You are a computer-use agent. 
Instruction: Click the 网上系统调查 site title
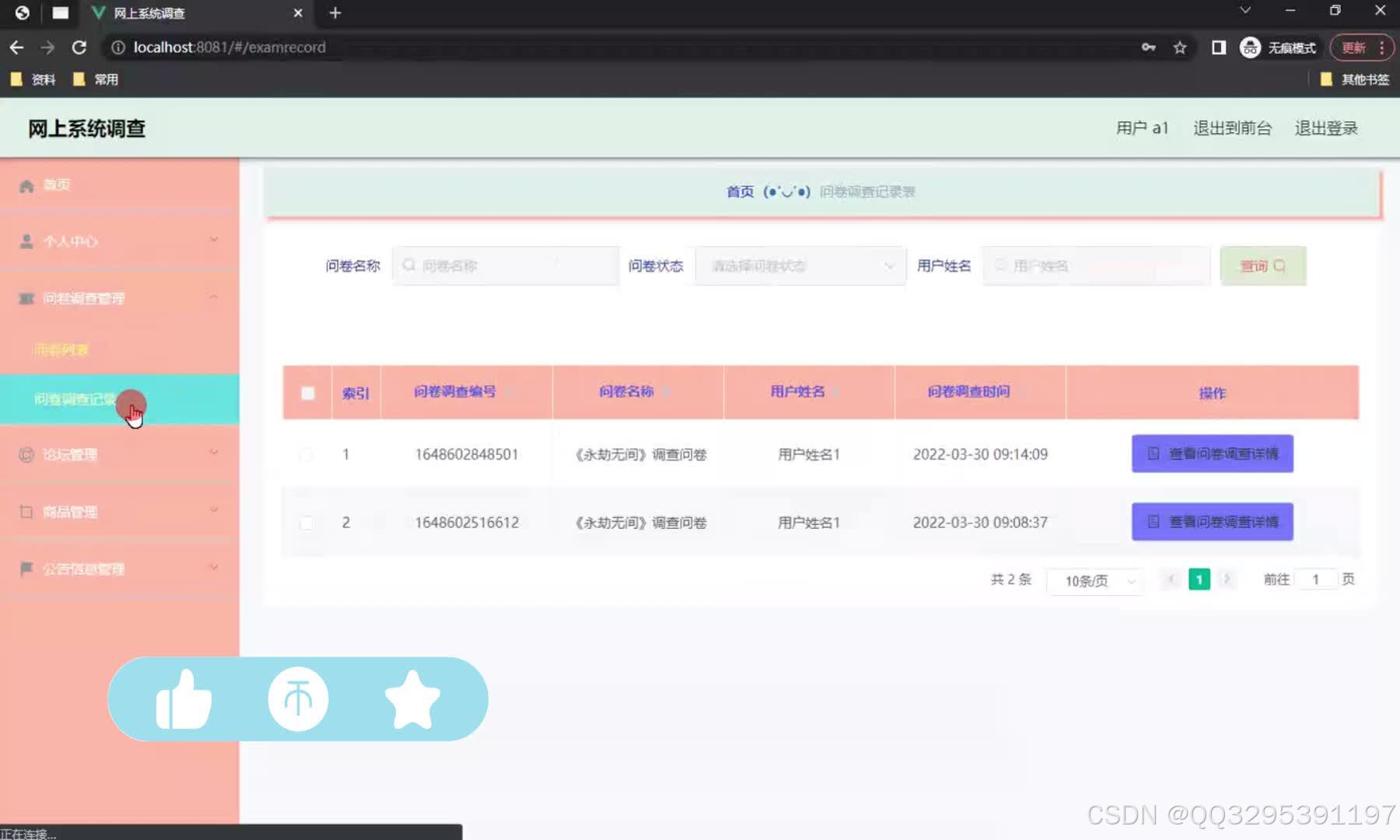point(87,128)
